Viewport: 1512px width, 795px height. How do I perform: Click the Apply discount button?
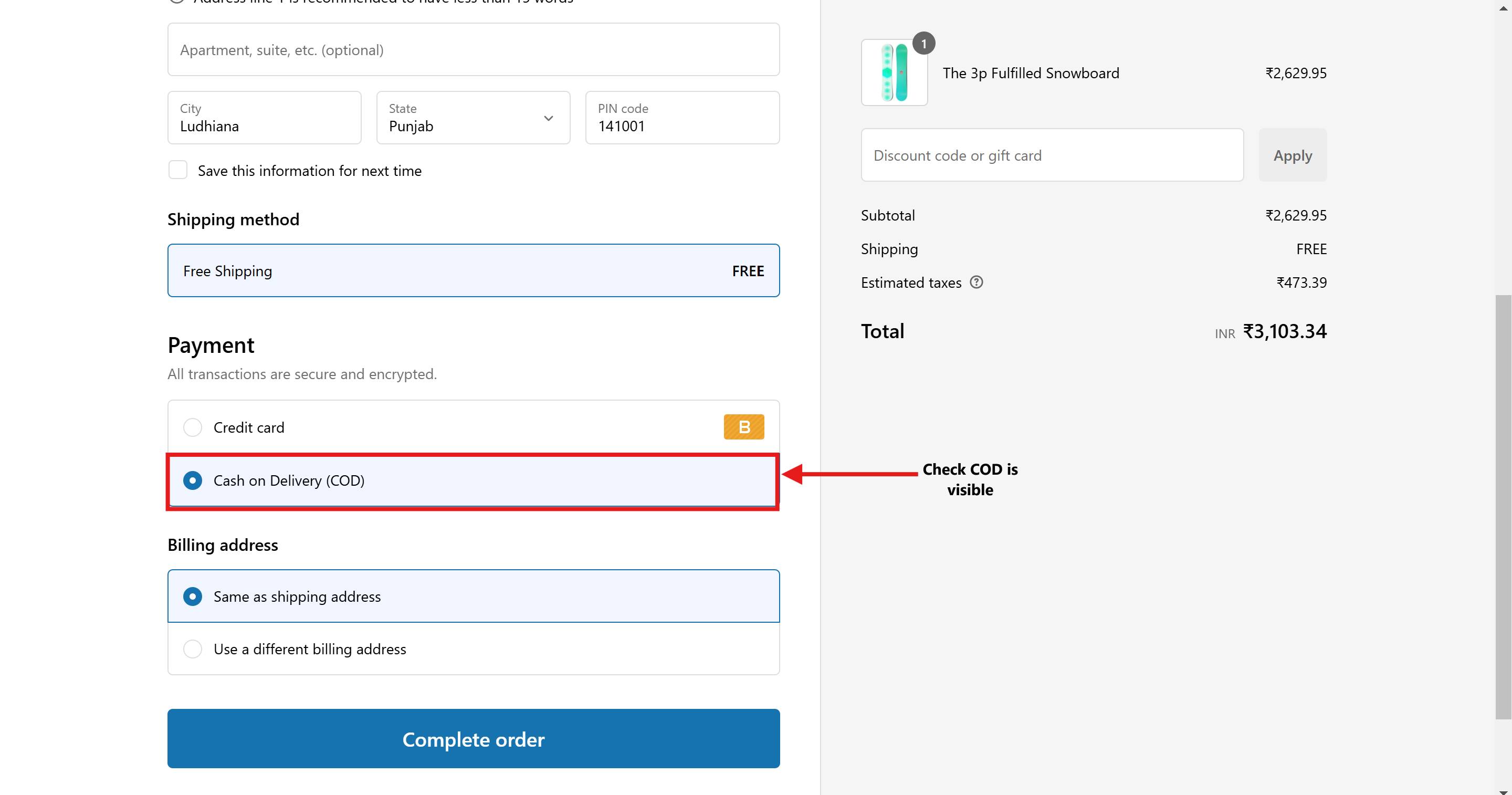pyautogui.click(x=1293, y=155)
